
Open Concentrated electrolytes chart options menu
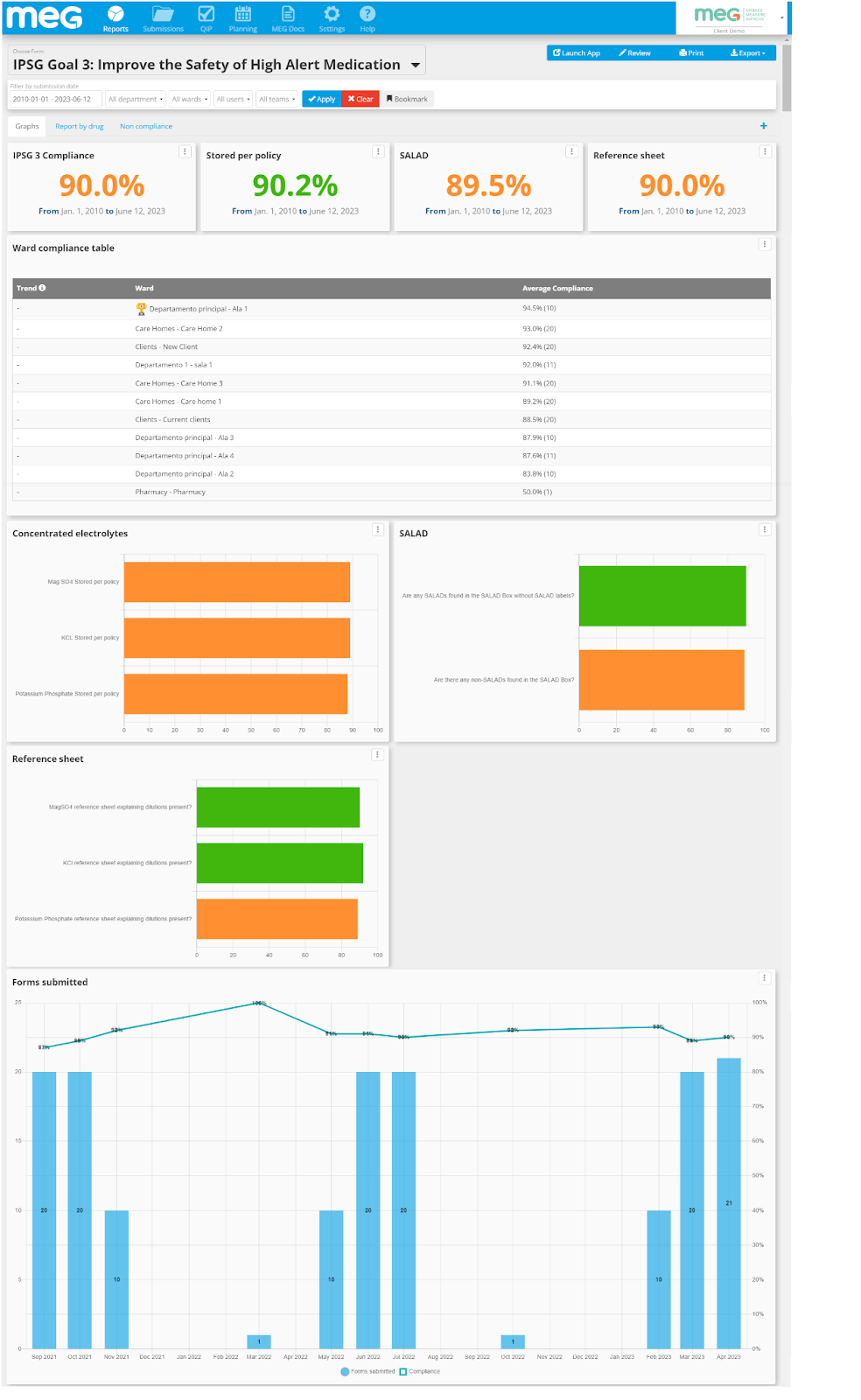378,529
